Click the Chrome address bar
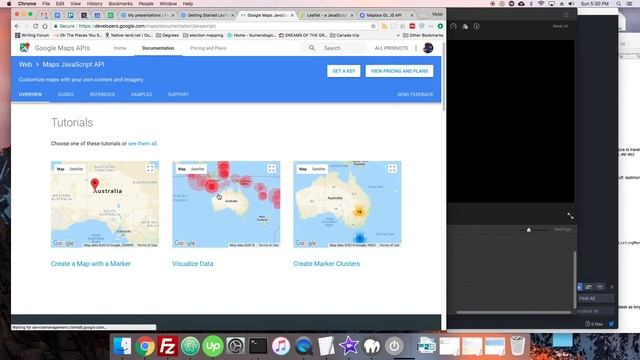The height and width of the screenshot is (360, 640). click(212, 26)
